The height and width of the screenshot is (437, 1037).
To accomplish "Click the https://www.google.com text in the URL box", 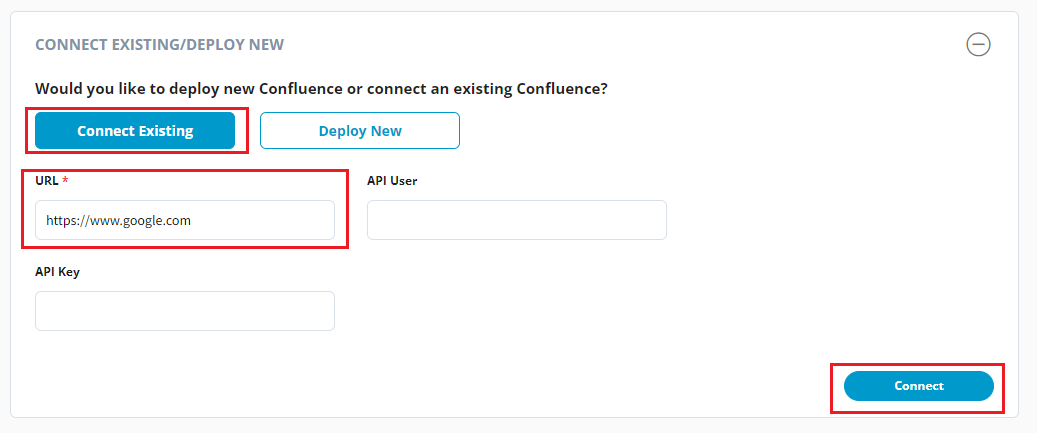I will pyautogui.click(x=118, y=221).
